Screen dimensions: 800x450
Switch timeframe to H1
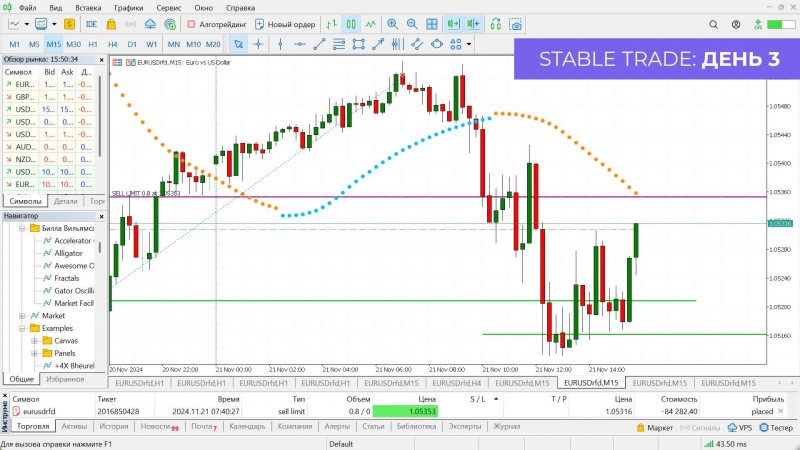(x=93, y=44)
